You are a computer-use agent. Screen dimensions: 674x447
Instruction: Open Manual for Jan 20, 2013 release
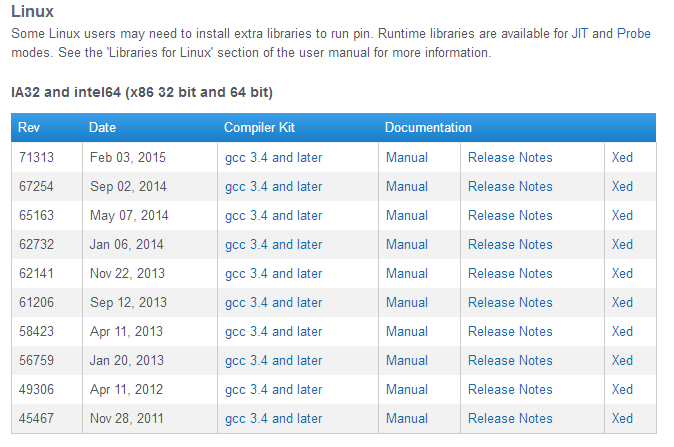tap(407, 361)
